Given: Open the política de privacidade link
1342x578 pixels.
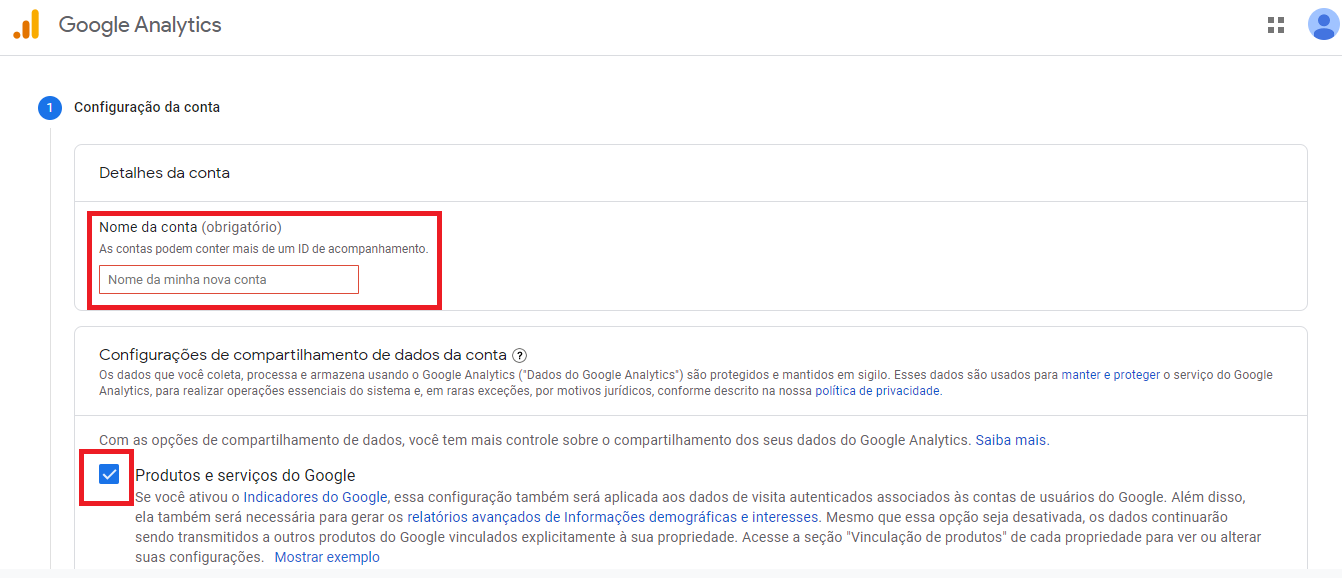Looking at the screenshot, I should pyautogui.click(x=878, y=391).
